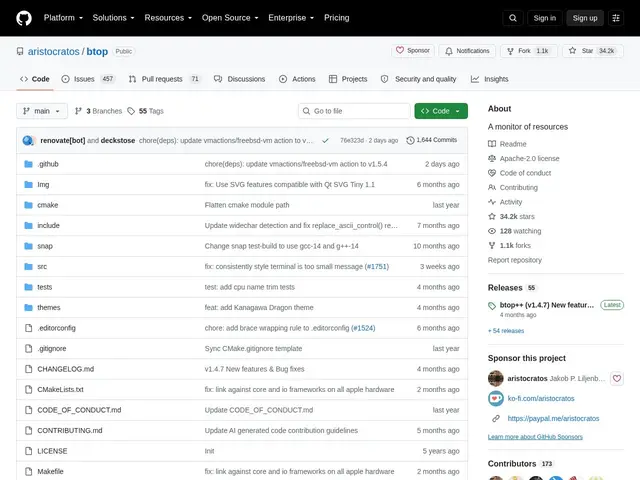Click the .editorconfig file icon
640x480 pixels.
point(28,328)
